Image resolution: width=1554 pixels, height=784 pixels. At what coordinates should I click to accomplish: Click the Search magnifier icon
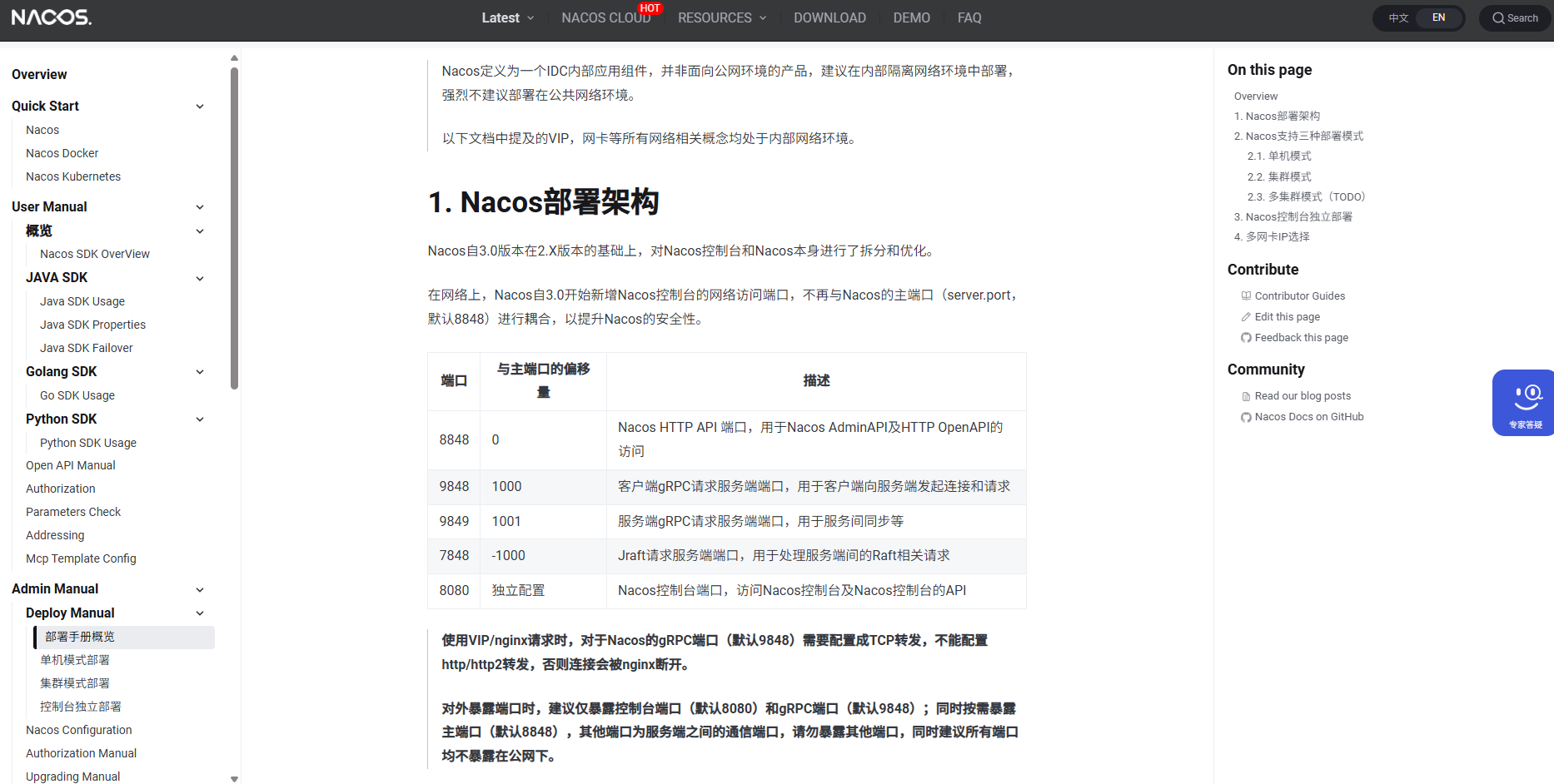click(x=1498, y=18)
